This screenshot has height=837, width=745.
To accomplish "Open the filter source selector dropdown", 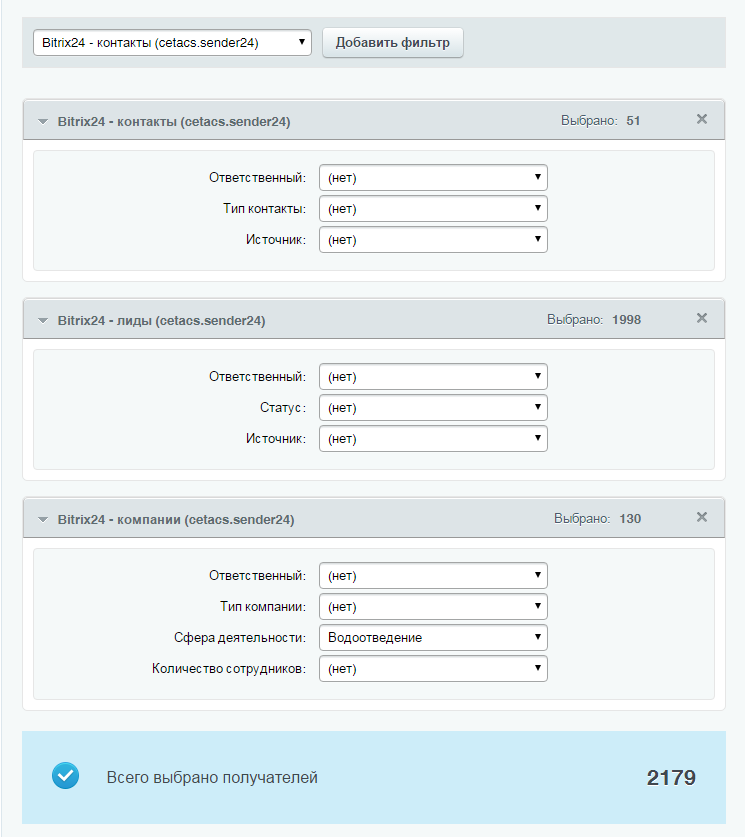I will coord(172,43).
